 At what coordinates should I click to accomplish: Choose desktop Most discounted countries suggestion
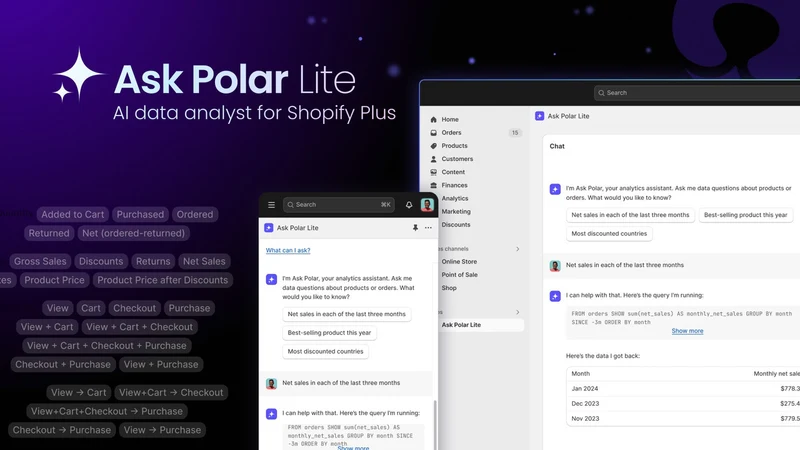pos(609,234)
